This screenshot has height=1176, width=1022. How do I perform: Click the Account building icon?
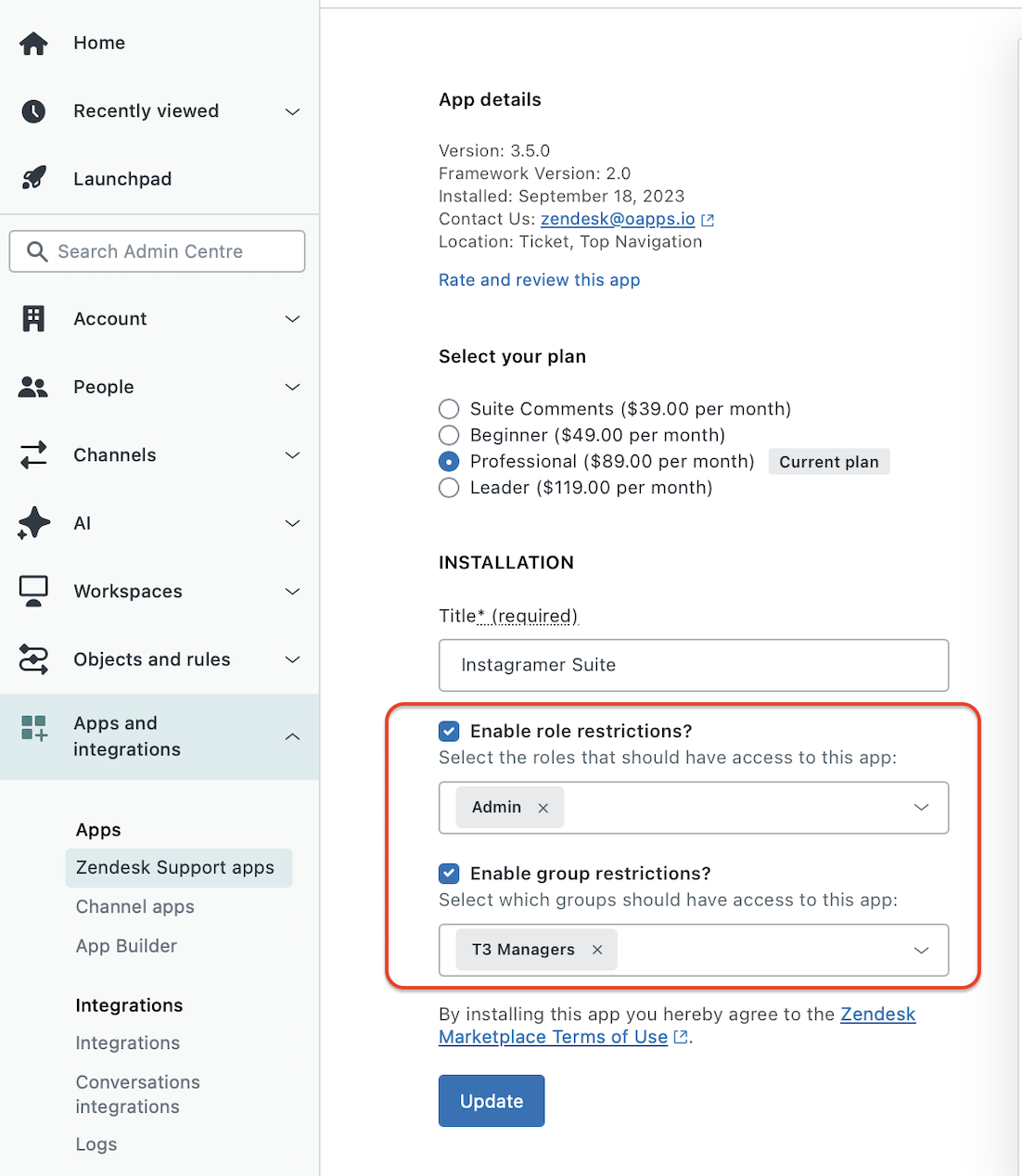pos(33,318)
